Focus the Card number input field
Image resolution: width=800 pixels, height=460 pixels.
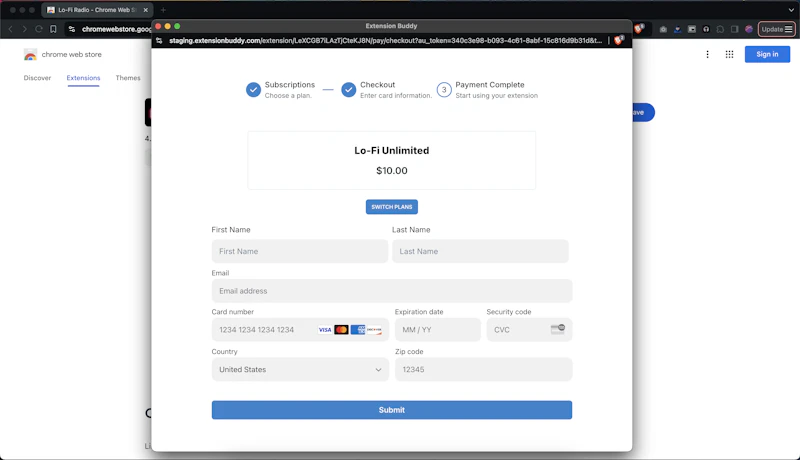(x=300, y=329)
